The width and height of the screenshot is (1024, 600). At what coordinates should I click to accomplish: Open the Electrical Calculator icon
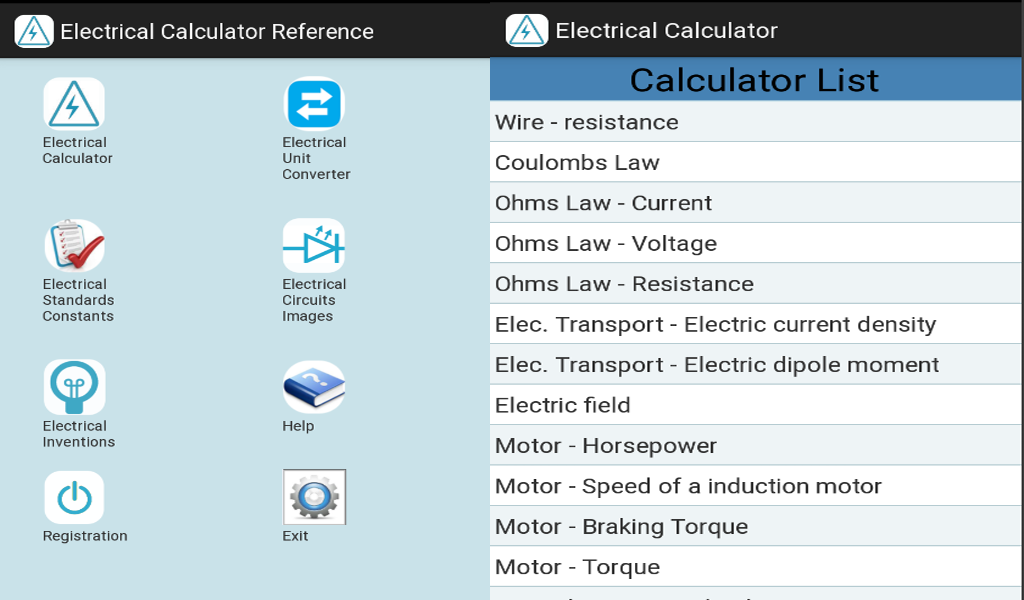pos(75,105)
